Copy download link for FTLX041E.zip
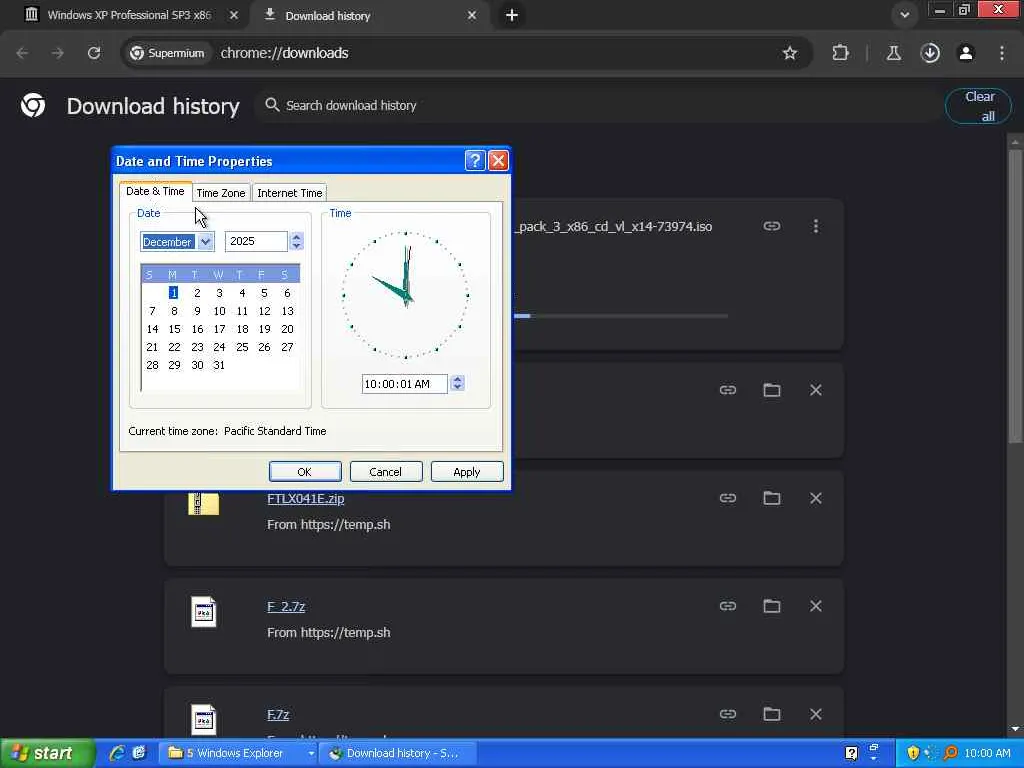This screenshot has height=768, width=1024. [x=728, y=498]
